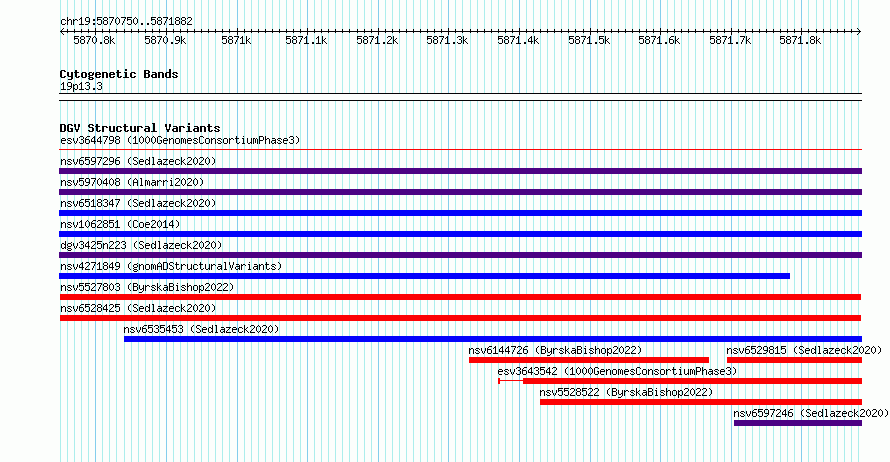Click the 5871.7k ruler tick label
This screenshot has width=890, height=462.
coord(730,40)
